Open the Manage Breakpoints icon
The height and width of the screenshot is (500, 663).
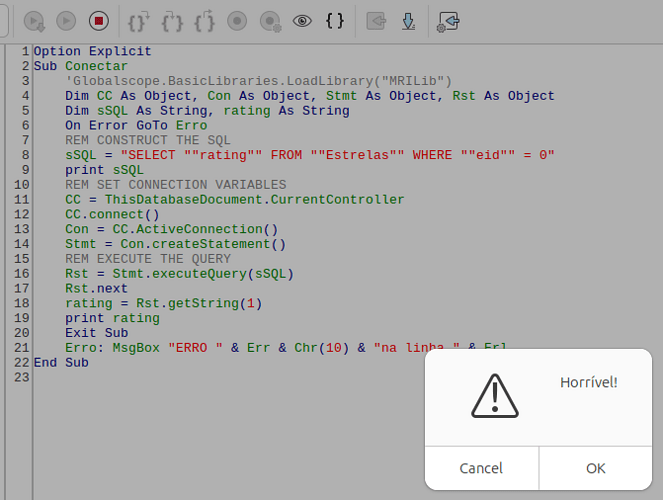[270, 20]
